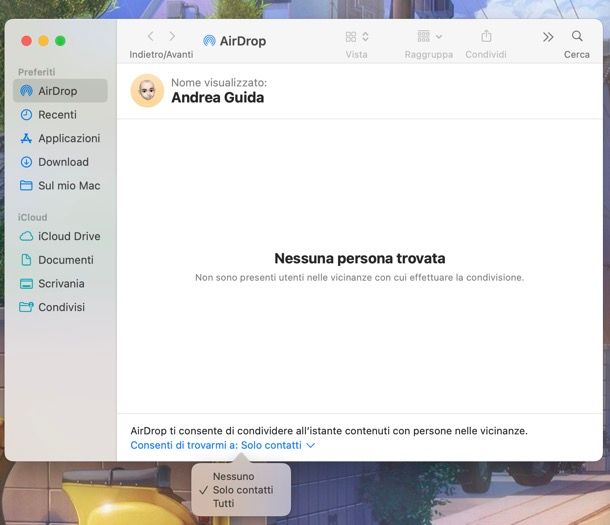Click the Raggruppa grouping icon

pos(424,37)
